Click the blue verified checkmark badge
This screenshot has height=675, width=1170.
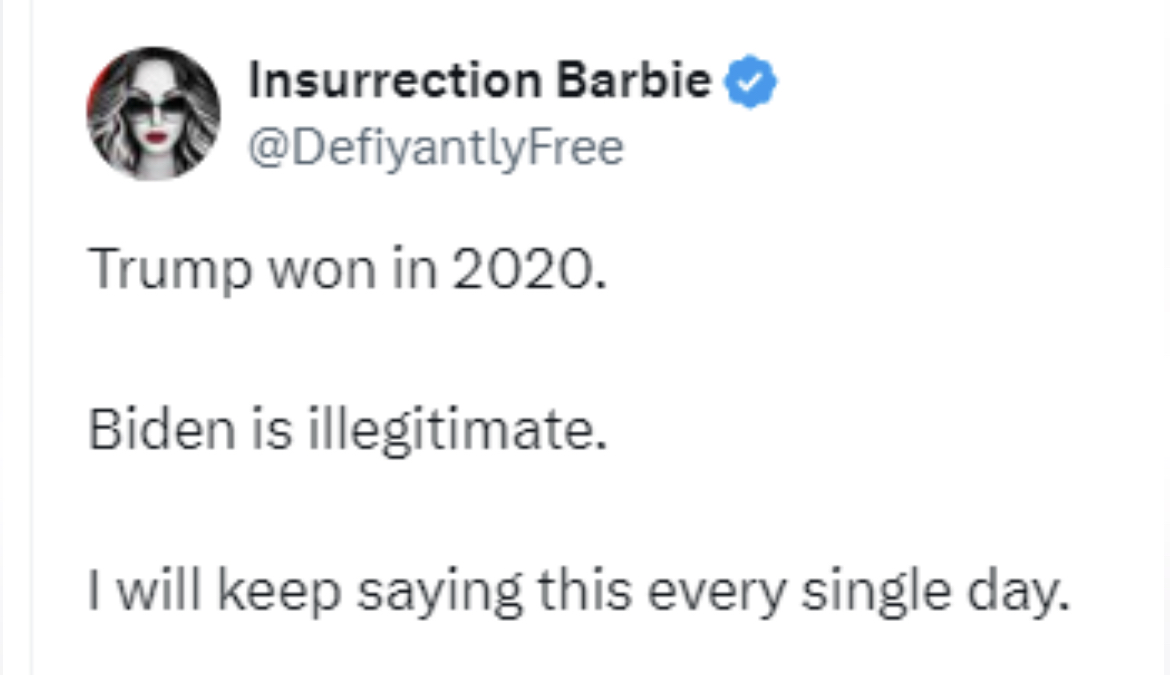tap(750, 84)
